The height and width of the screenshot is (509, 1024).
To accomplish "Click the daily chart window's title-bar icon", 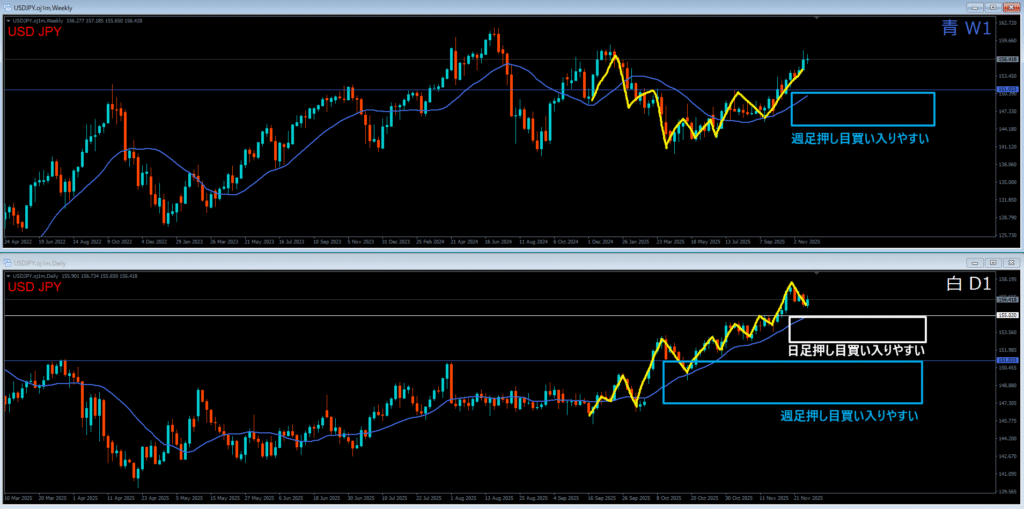I will coord(8,262).
